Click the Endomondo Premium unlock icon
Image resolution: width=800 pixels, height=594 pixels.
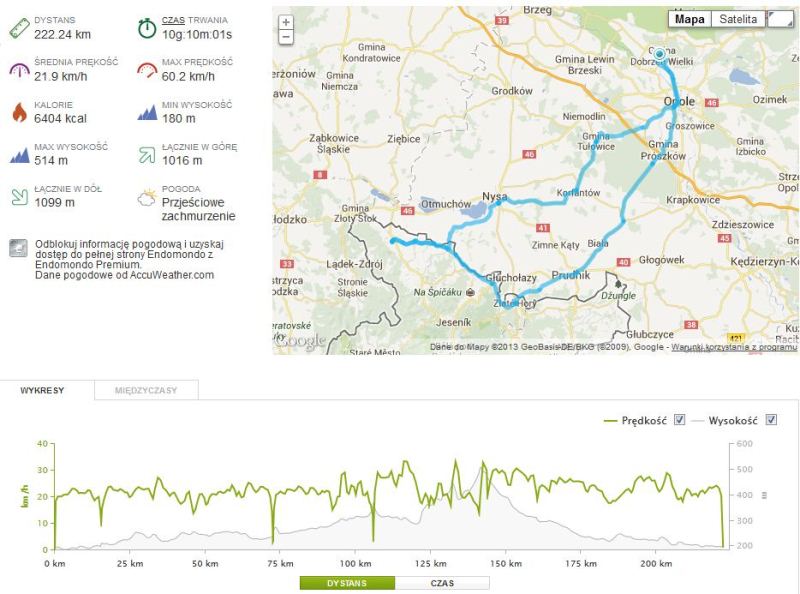(x=17, y=248)
